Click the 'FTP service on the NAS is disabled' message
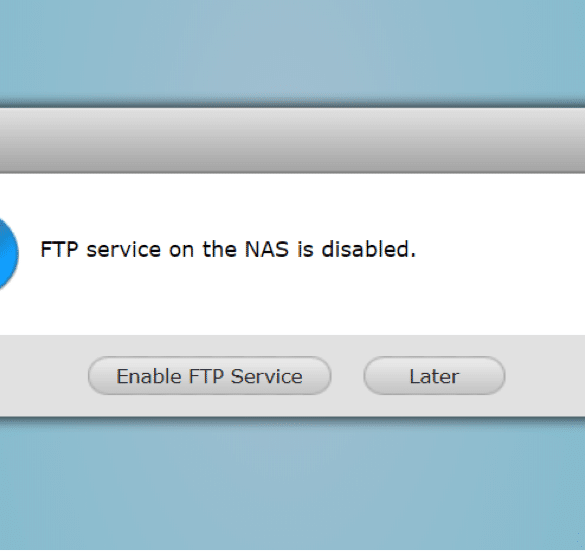The width and height of the screenshot is (585, 551). (228, 249)
